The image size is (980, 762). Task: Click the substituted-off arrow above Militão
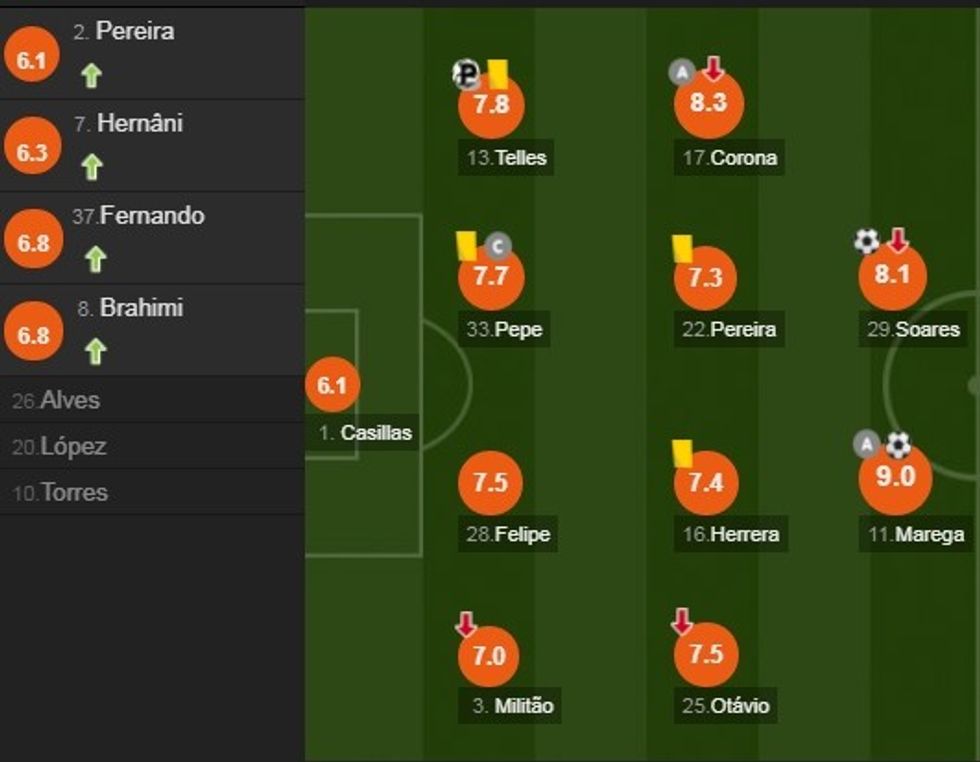point(465,625)
